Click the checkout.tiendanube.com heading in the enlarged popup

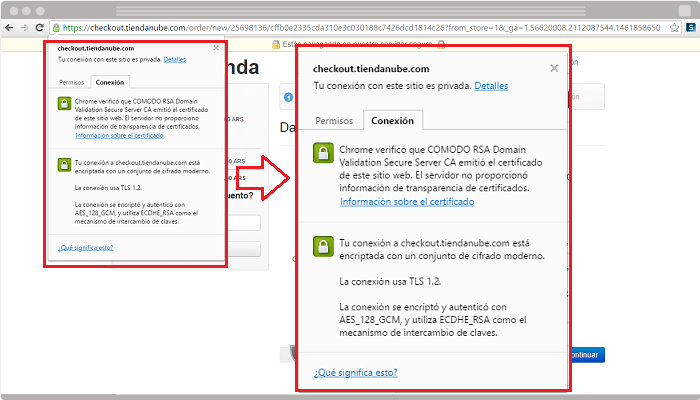click(x=371, y=69)
